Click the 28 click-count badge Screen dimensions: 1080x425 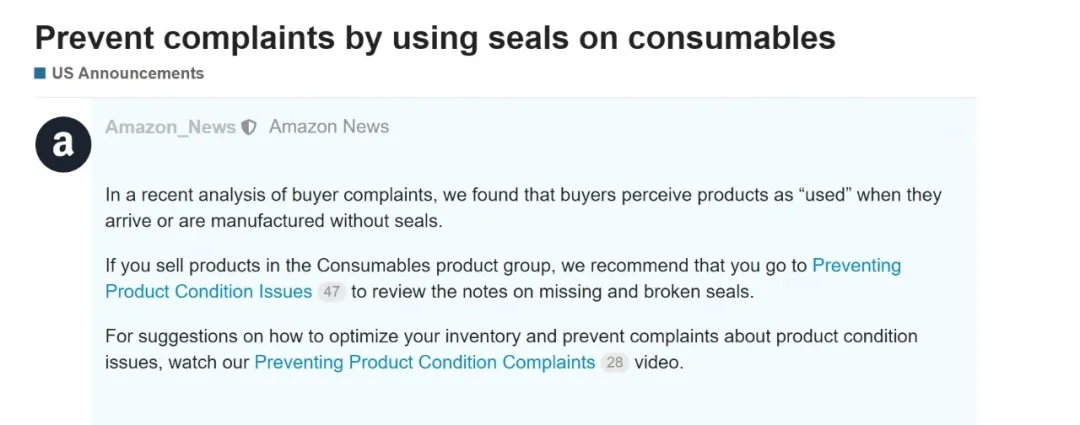tap(614, 363)
